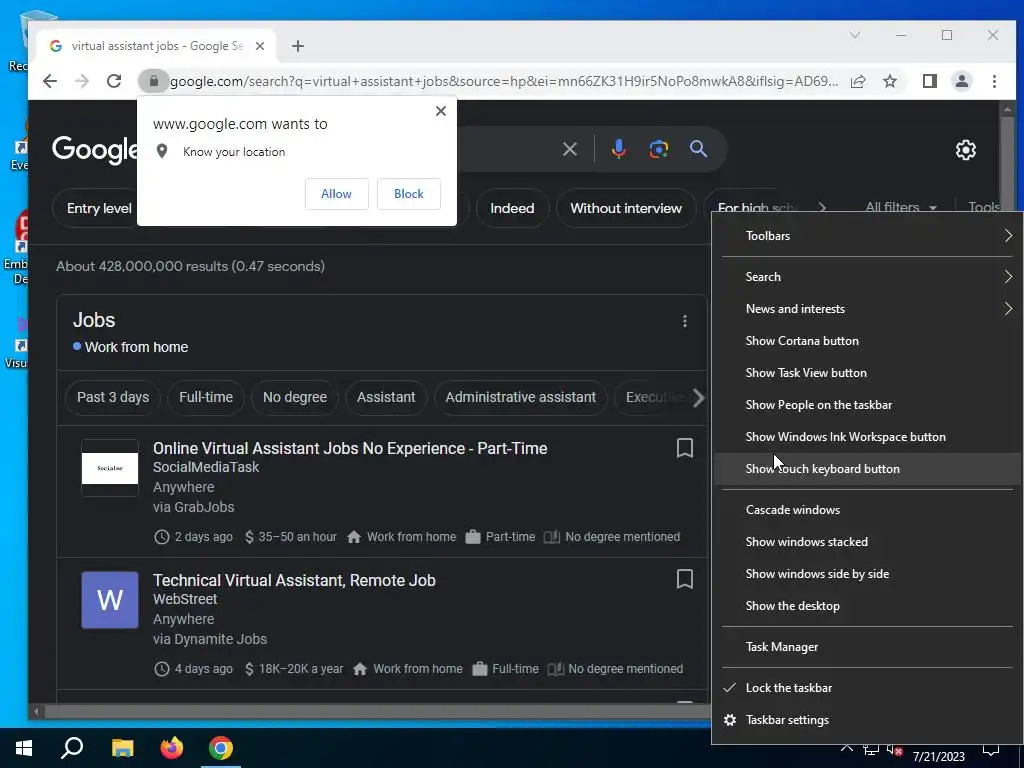Open Online Virtual Assistant Jobs listing

click(350, 449)
